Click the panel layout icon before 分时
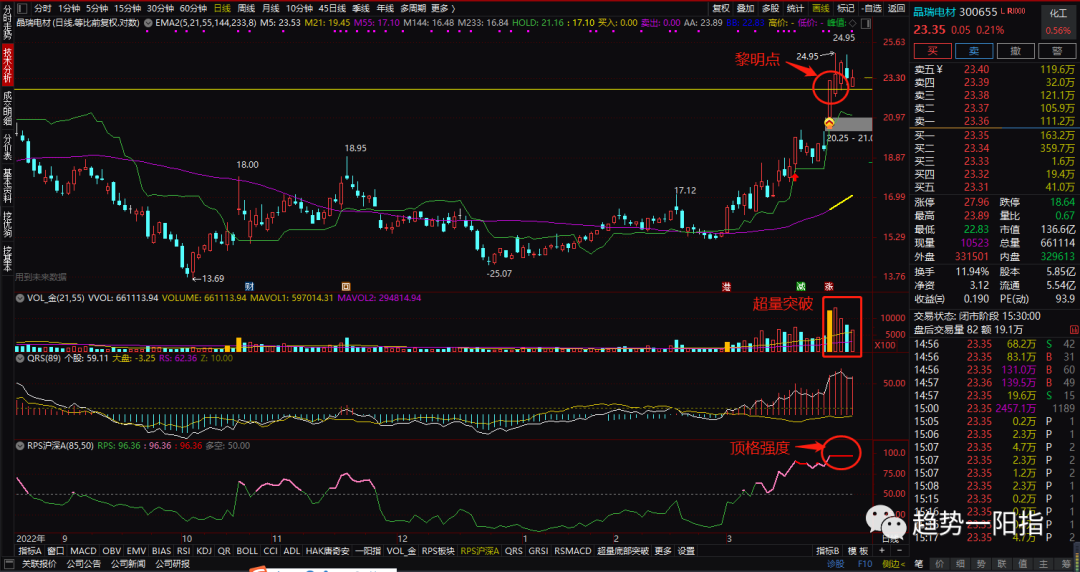1080x572 pixels. (21, 8)
